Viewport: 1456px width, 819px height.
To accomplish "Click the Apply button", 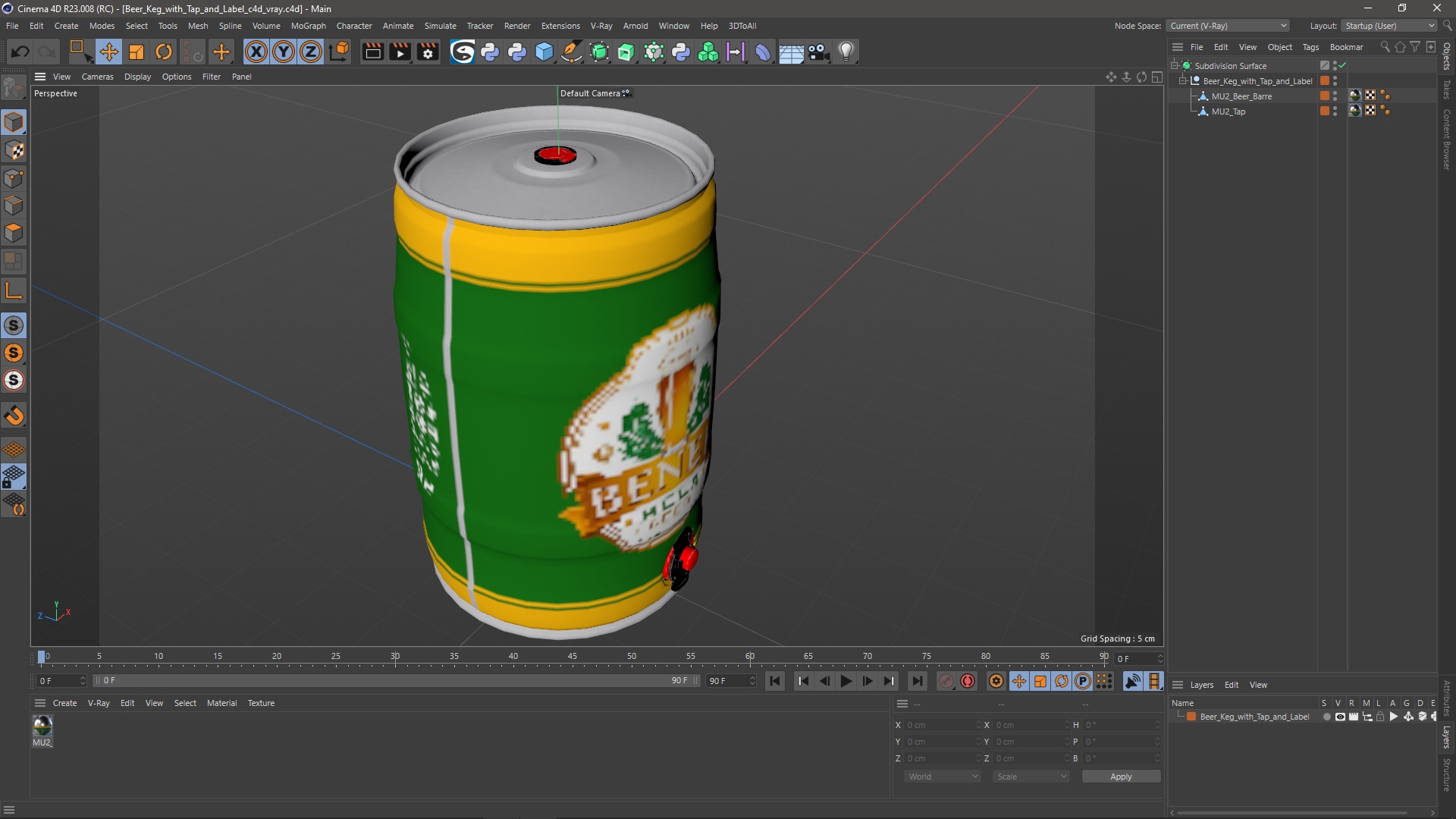I will pyautogui.click(x=1121, y=777).
